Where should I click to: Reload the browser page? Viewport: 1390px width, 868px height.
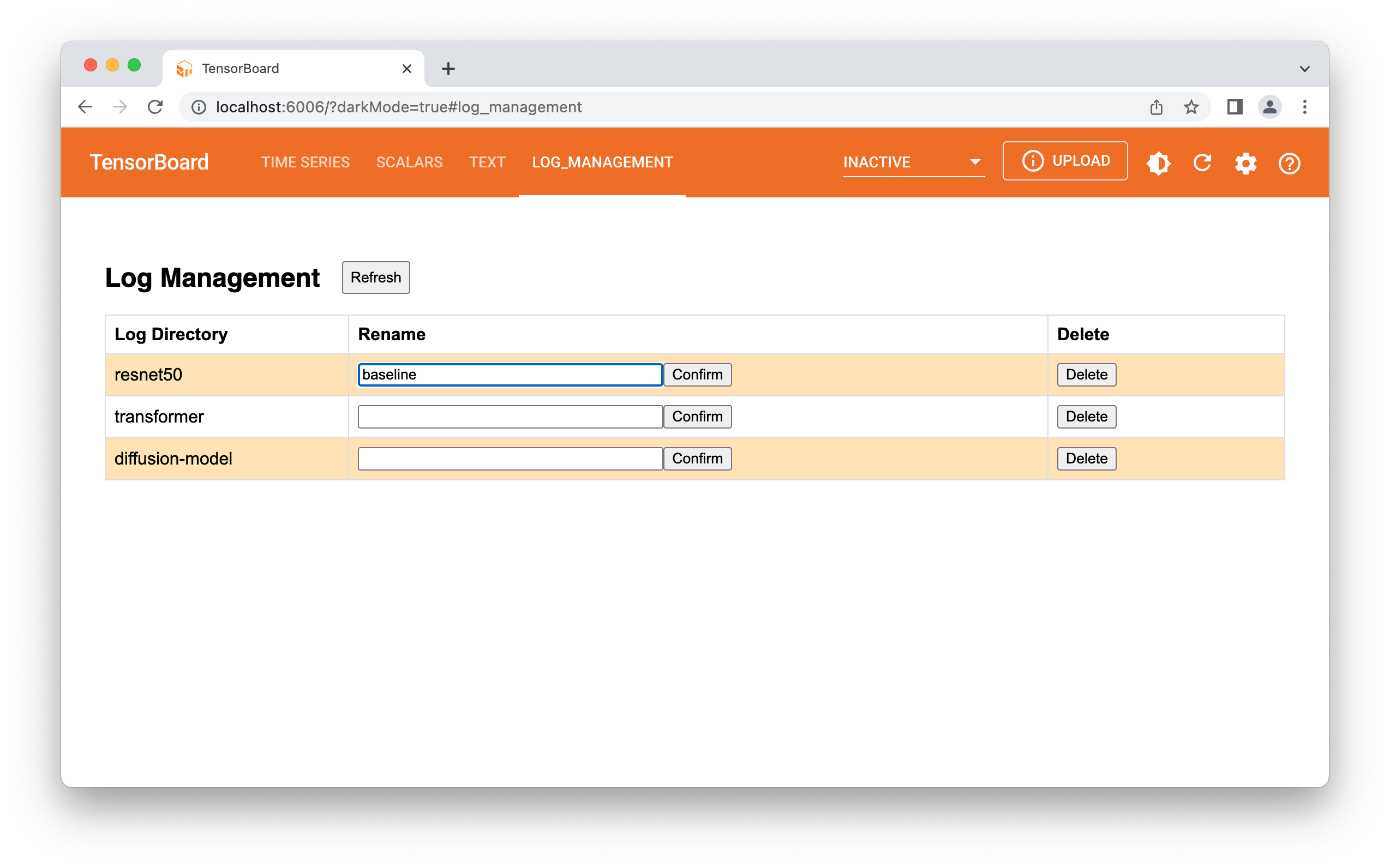(155, 107)
